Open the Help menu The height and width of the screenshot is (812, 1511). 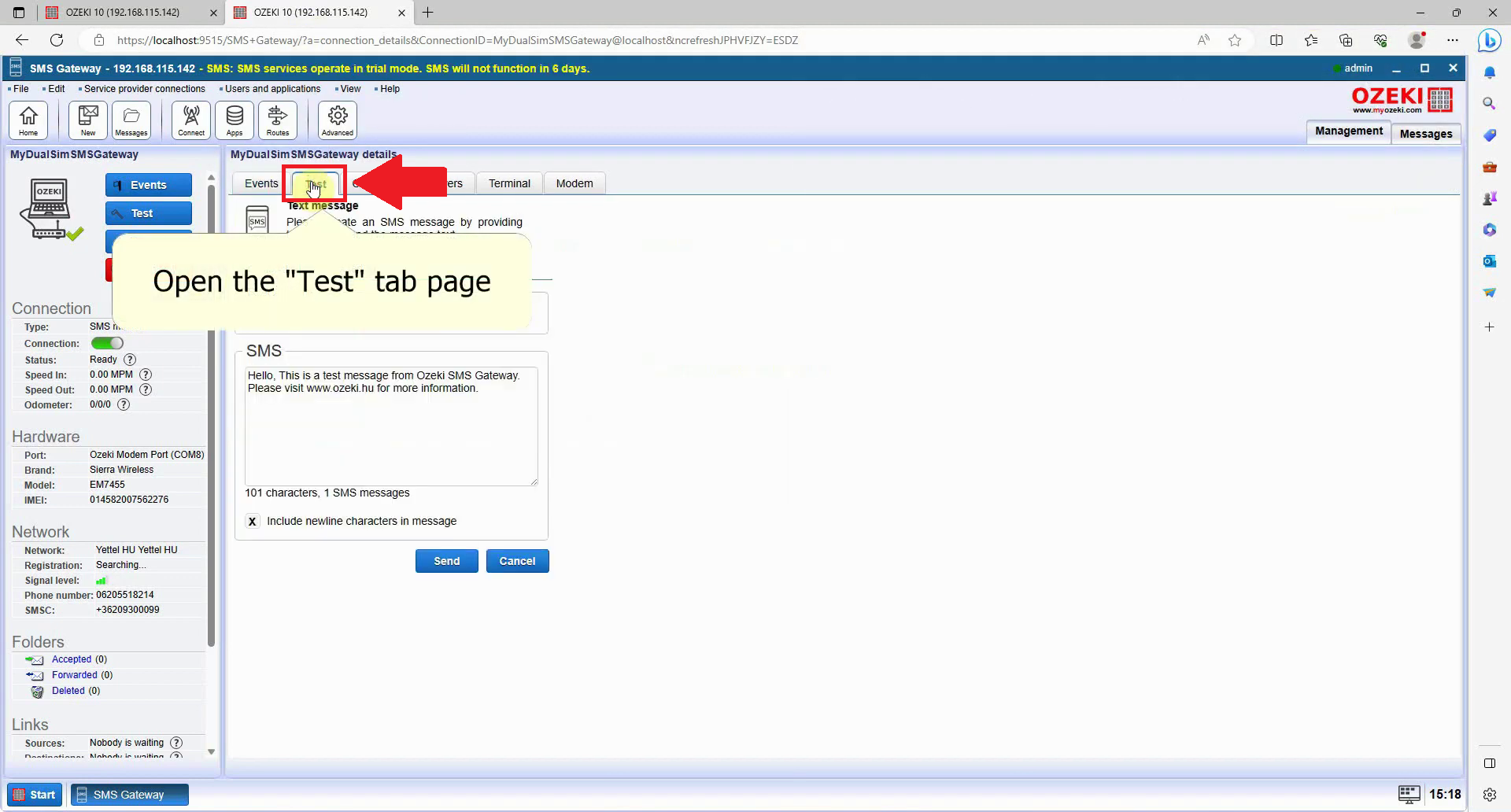point(390,89)
